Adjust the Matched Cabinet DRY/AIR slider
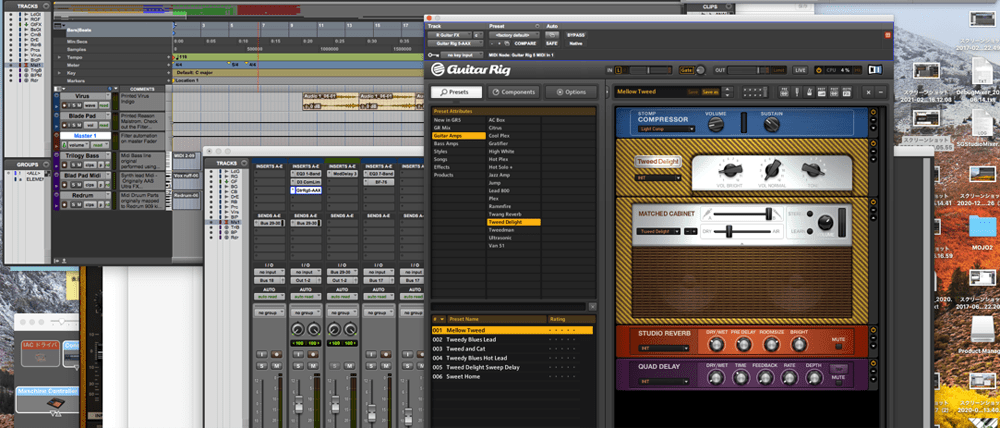Viewport: 1000px width, 428px height. tap(742, 231)
